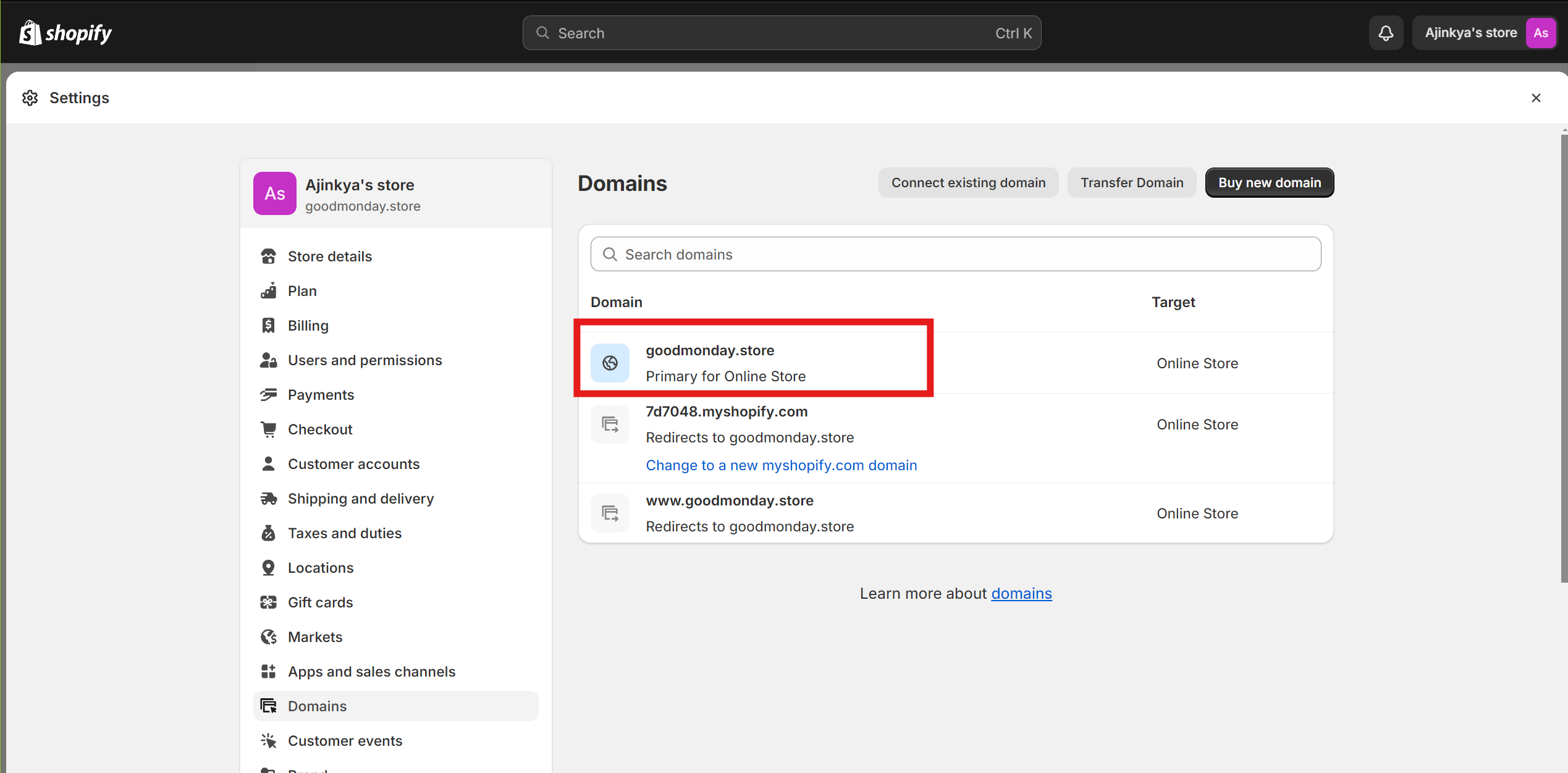The width and height of the screenshot is (1568, 773).
Task: Click the goodmonday.store globe icon
Action: coord(610,363)
